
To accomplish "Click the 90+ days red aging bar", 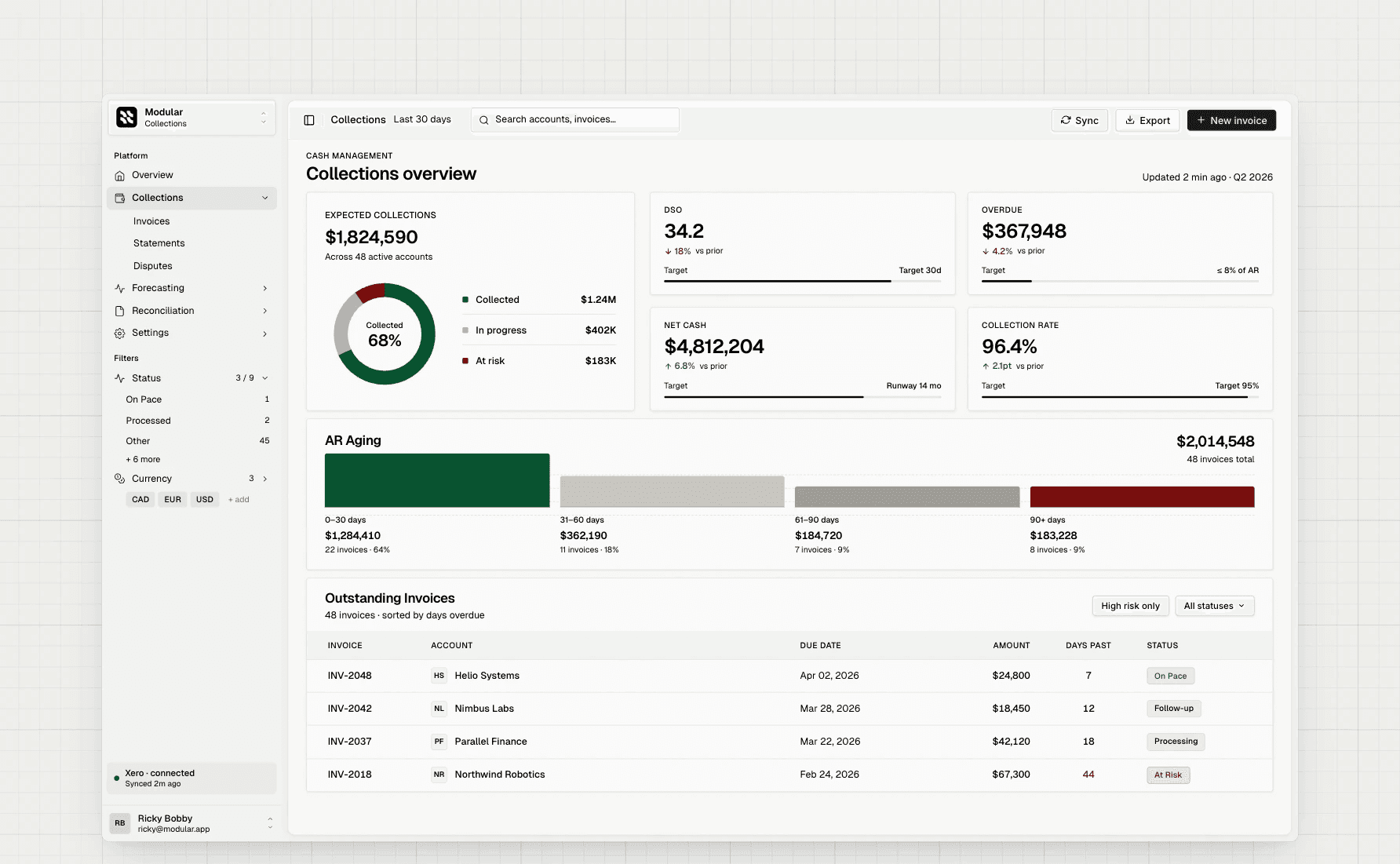I will point(1142,497).
